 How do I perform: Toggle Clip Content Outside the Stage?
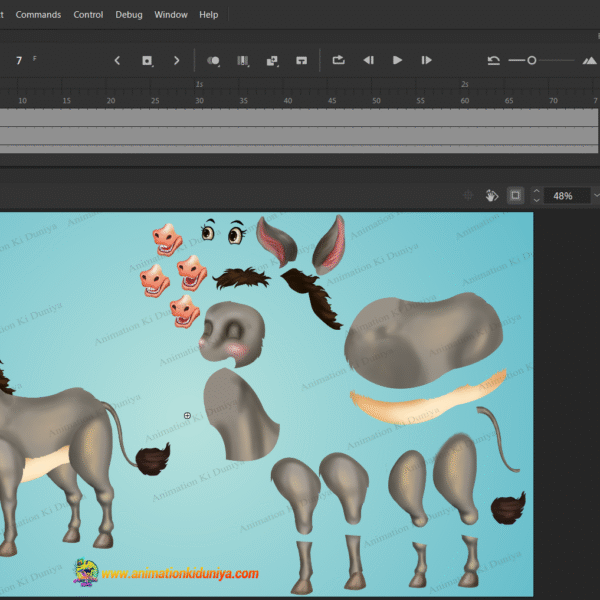point(515,196)
